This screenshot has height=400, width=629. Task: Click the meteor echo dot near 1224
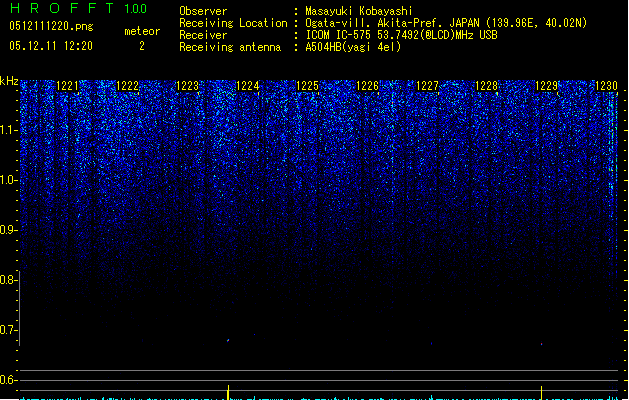click(228, 341)
